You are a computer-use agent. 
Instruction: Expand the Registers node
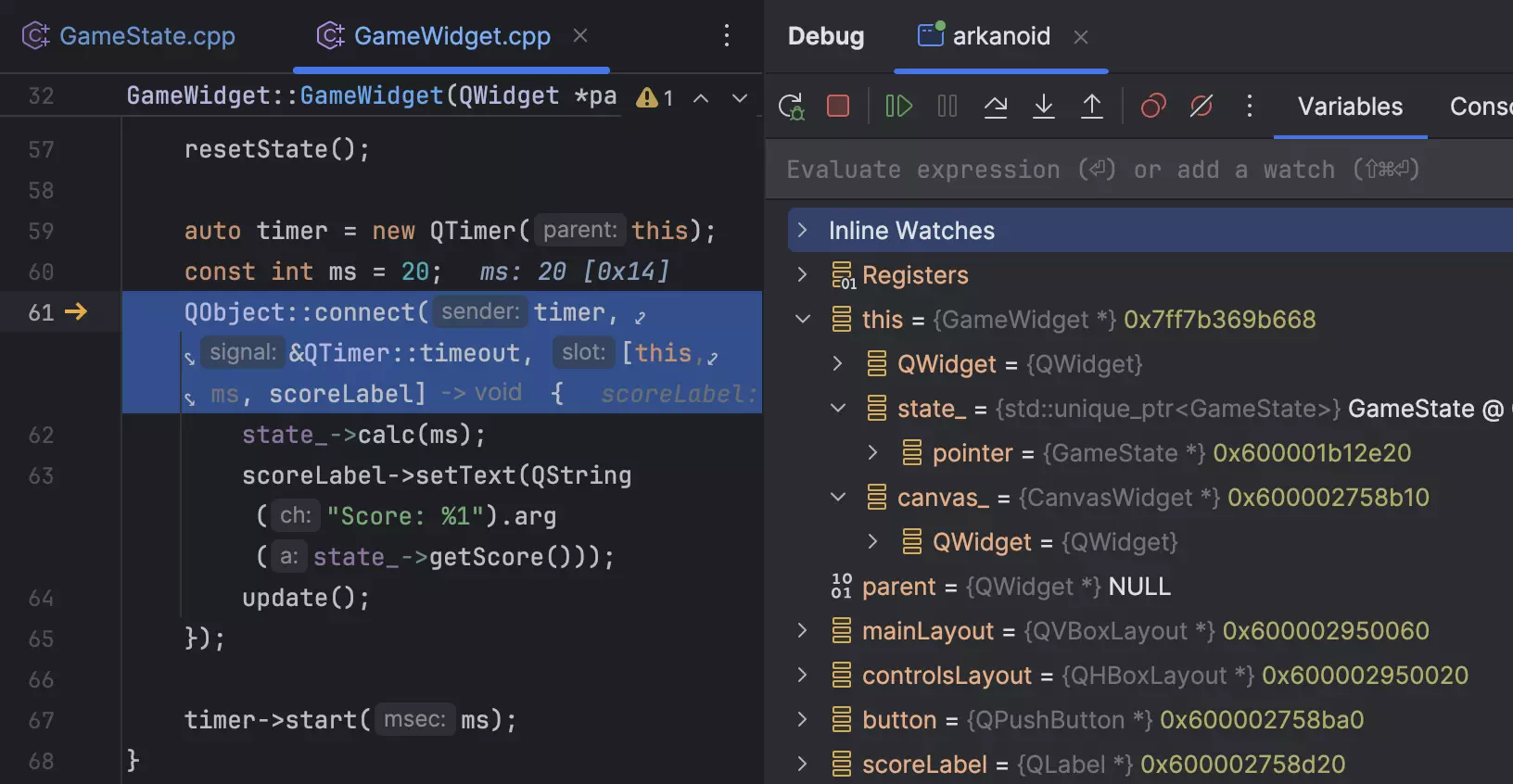[x=803, y=274]
